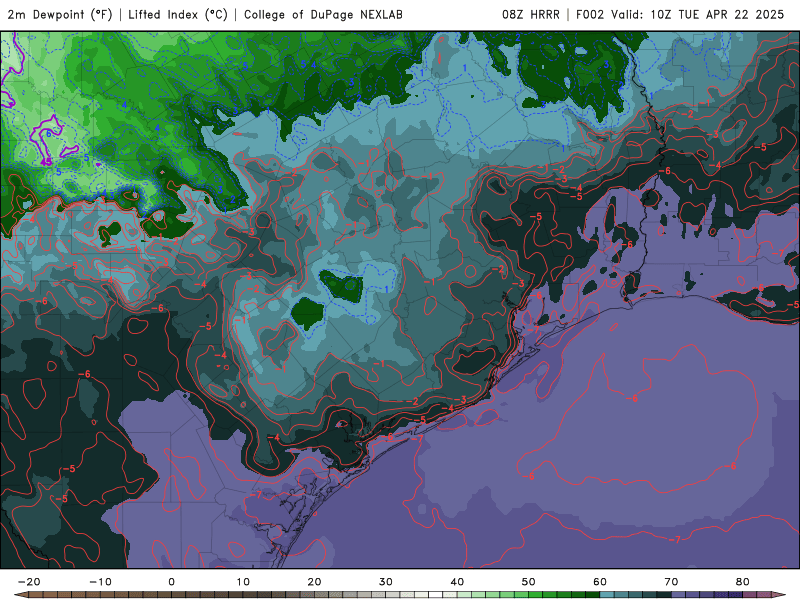The height and width of the screenshot is (600, 800).
Task: Click the "Lifted Index (°C)" title label
Action: click(178, 15)
